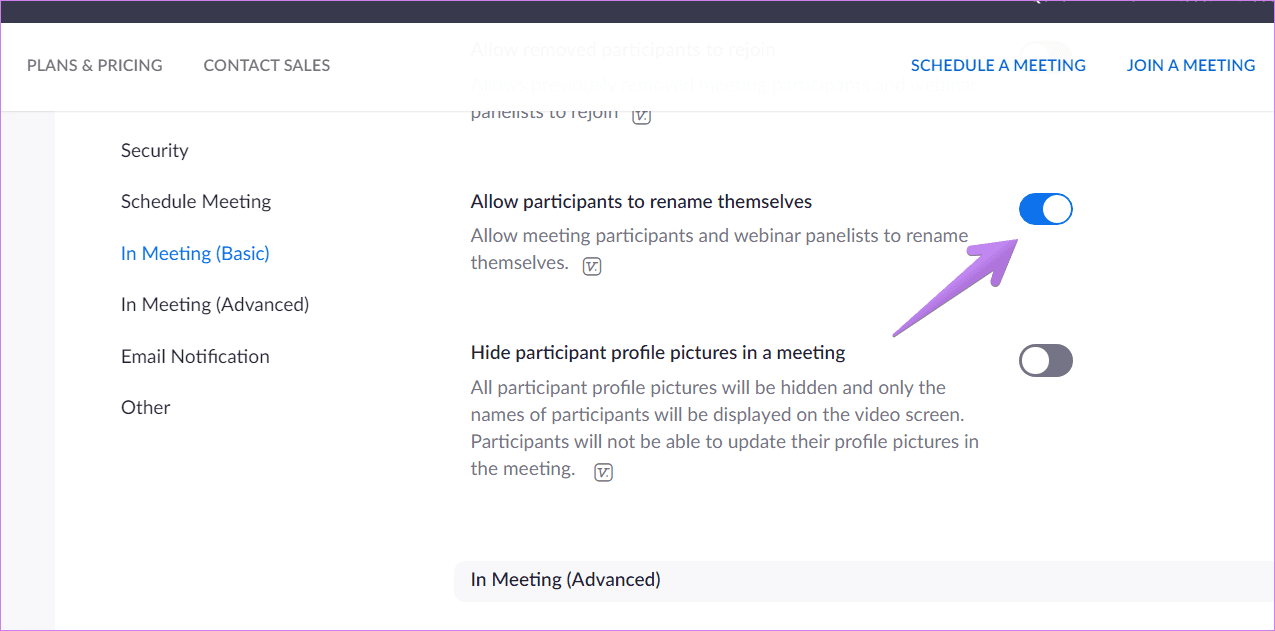This screenshot has width=1275, height=631.
Task: Click faded 'Allow removed participants to rejoin' heading
Action: pyautogui.click(x=623, y=49)
